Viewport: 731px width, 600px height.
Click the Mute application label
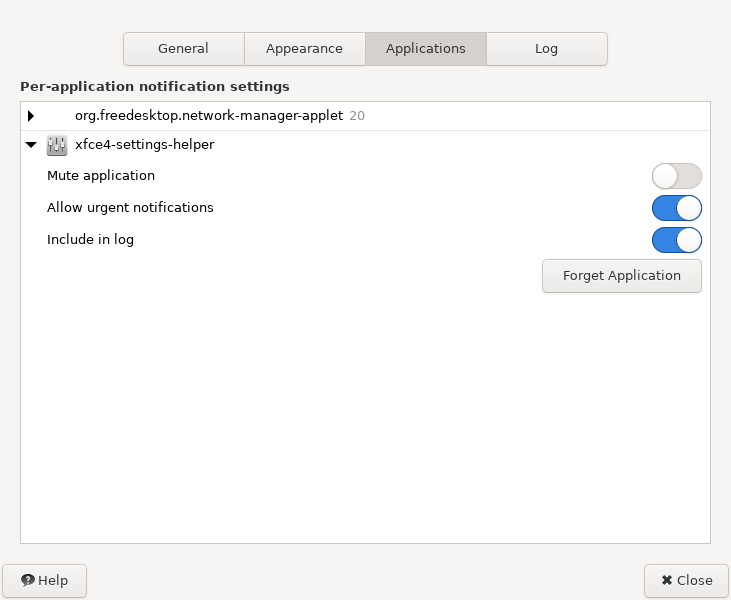[x=101, y=176]
